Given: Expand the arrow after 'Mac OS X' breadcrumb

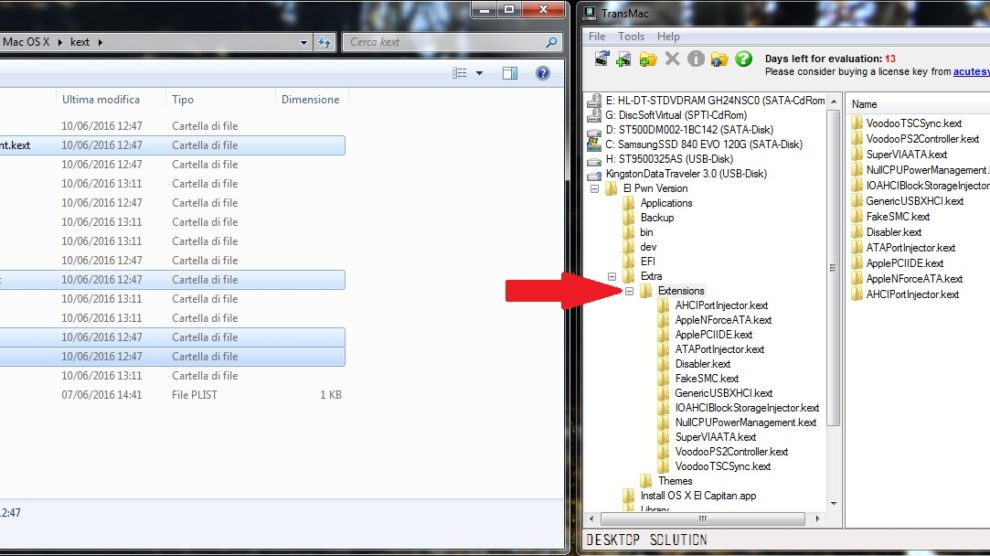Looking at the screenshot, I should point(60,42).
